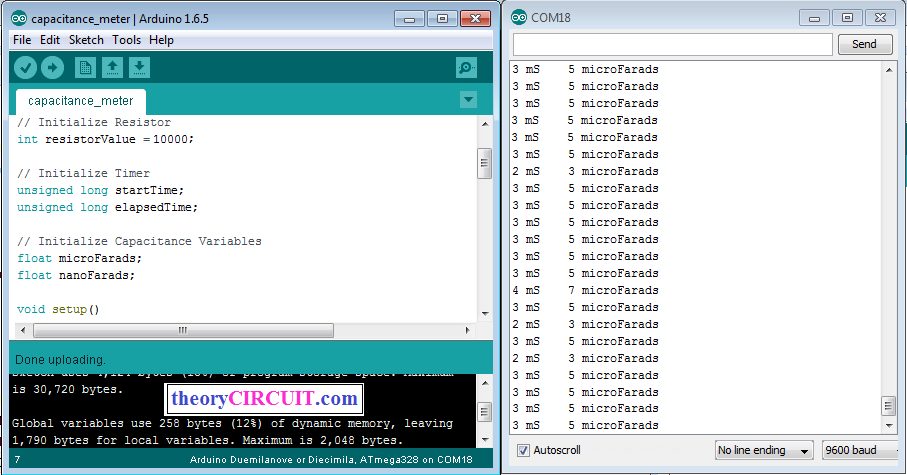Screen dimensions: 907x475
Task: Click the code editor horizontal scrollbar thumb
Action: pyautogui.click(x=183, y=330)
